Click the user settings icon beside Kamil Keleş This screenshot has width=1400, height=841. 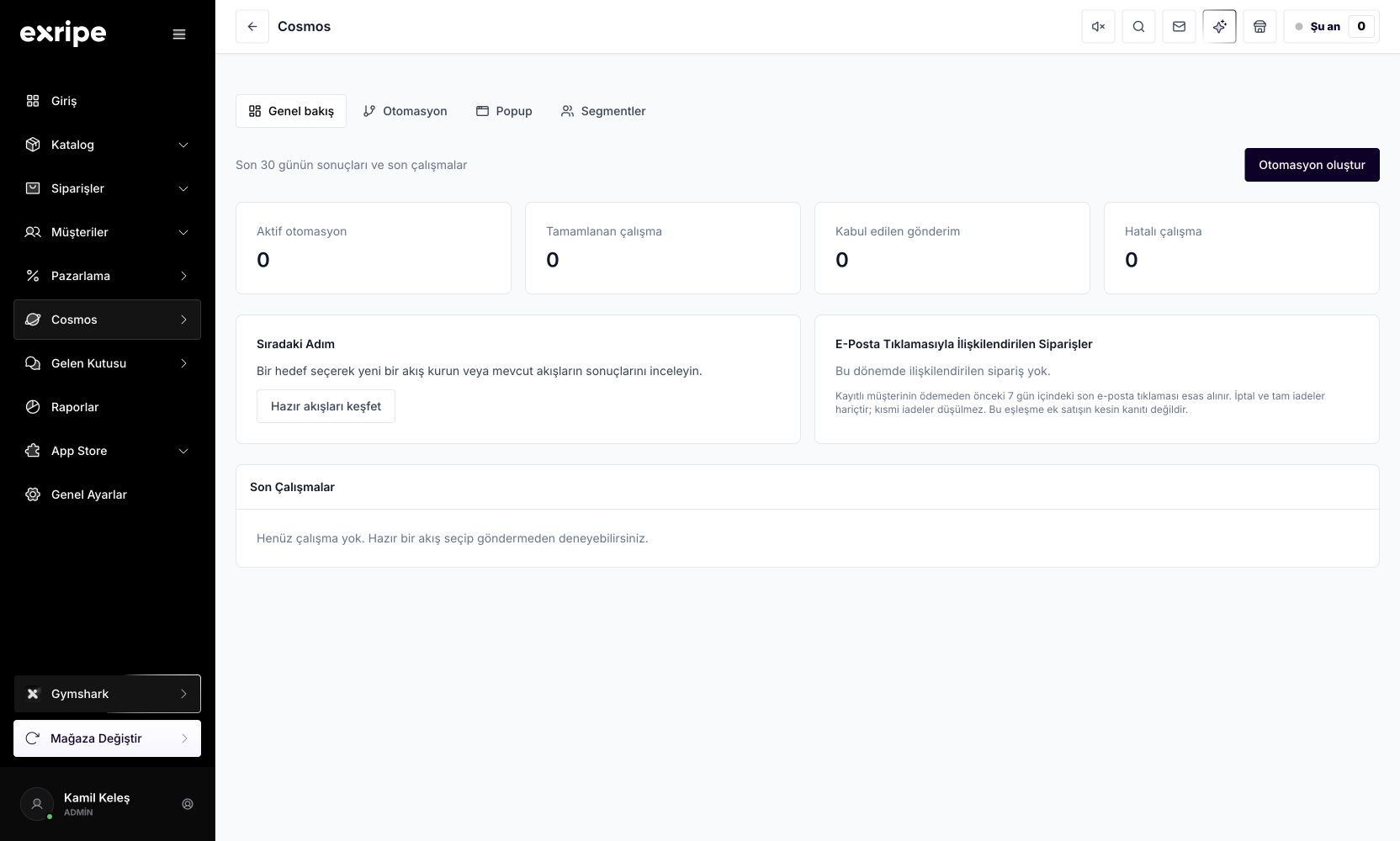coord(188,804)
